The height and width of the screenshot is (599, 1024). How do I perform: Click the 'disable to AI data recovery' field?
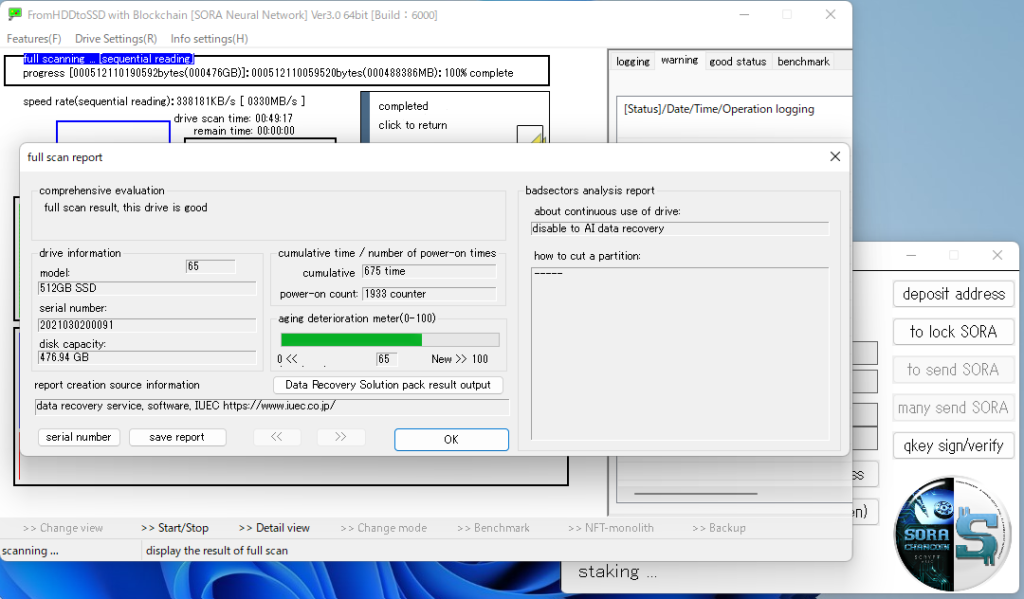pyautogui.click(x=680, y=229)
